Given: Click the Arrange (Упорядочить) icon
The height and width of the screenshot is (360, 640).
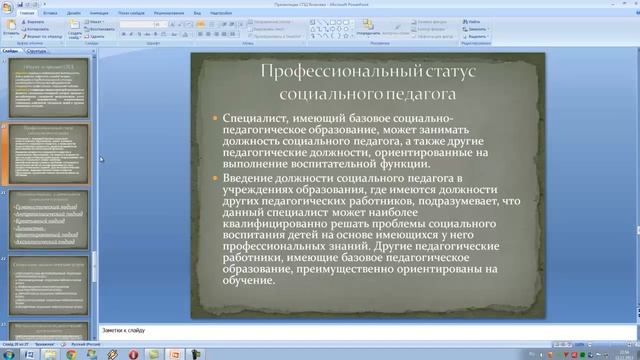Looking at the screenshot, I should (368, 24).
